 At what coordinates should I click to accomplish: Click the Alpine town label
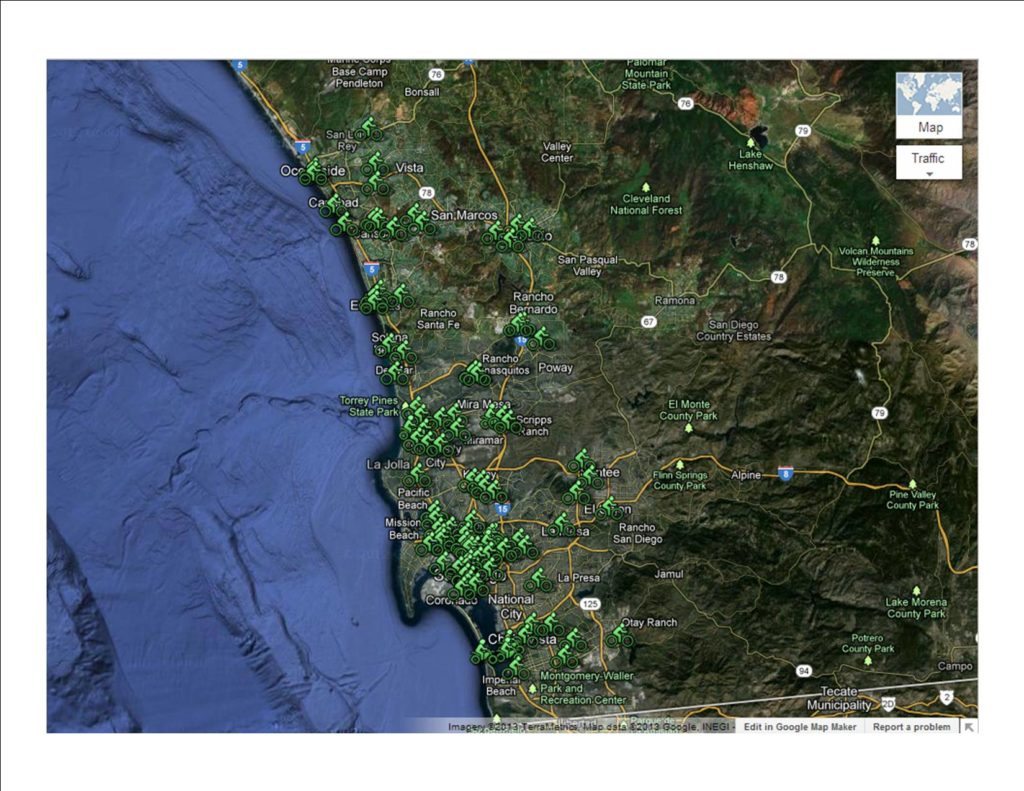[x=746, y=475]
